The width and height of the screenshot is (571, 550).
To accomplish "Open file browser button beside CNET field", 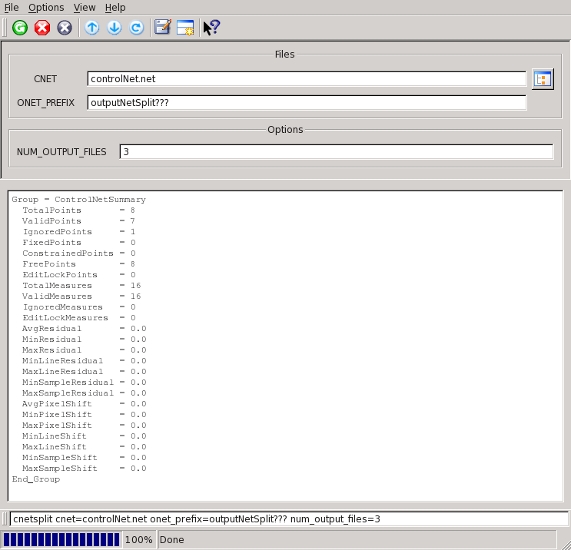I will (543, 79).
